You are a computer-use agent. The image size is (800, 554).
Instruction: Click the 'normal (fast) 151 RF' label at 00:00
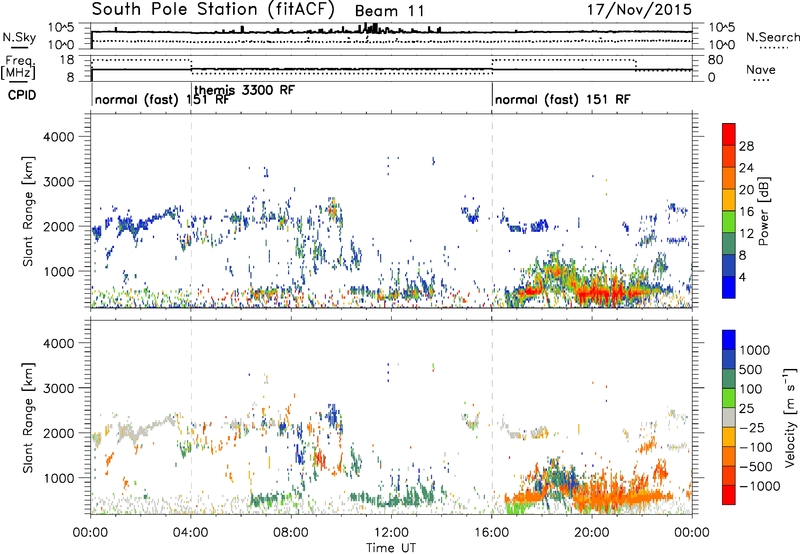pos(162,99)
